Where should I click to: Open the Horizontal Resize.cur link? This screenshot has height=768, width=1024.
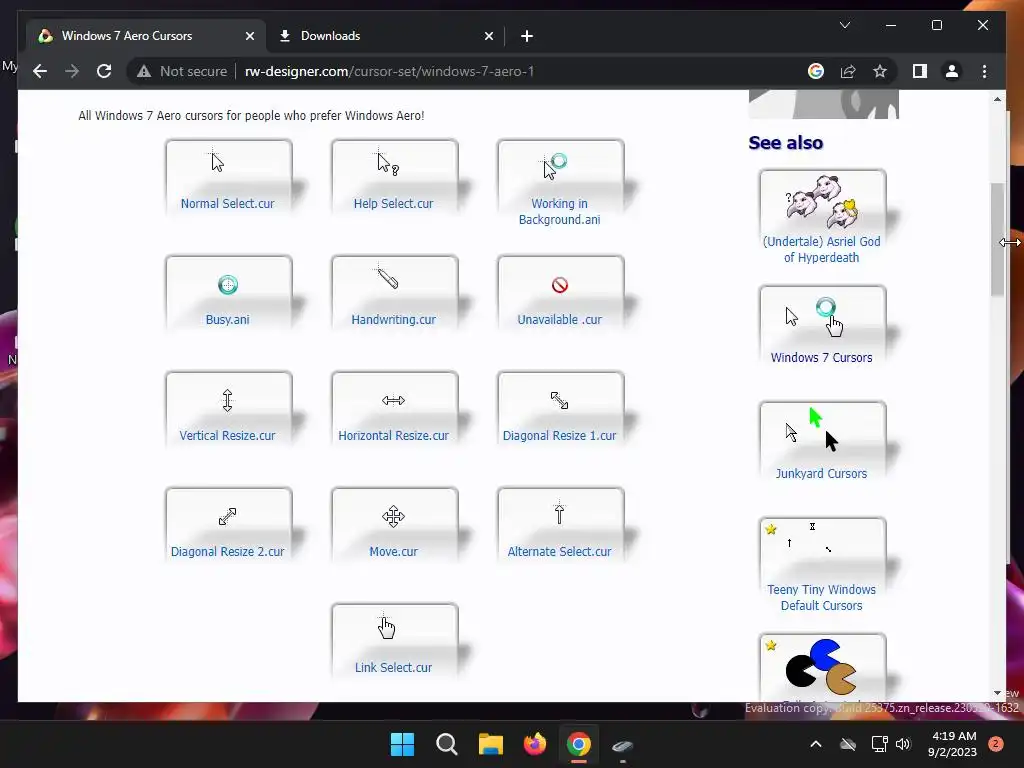click(x=393, y=436)
